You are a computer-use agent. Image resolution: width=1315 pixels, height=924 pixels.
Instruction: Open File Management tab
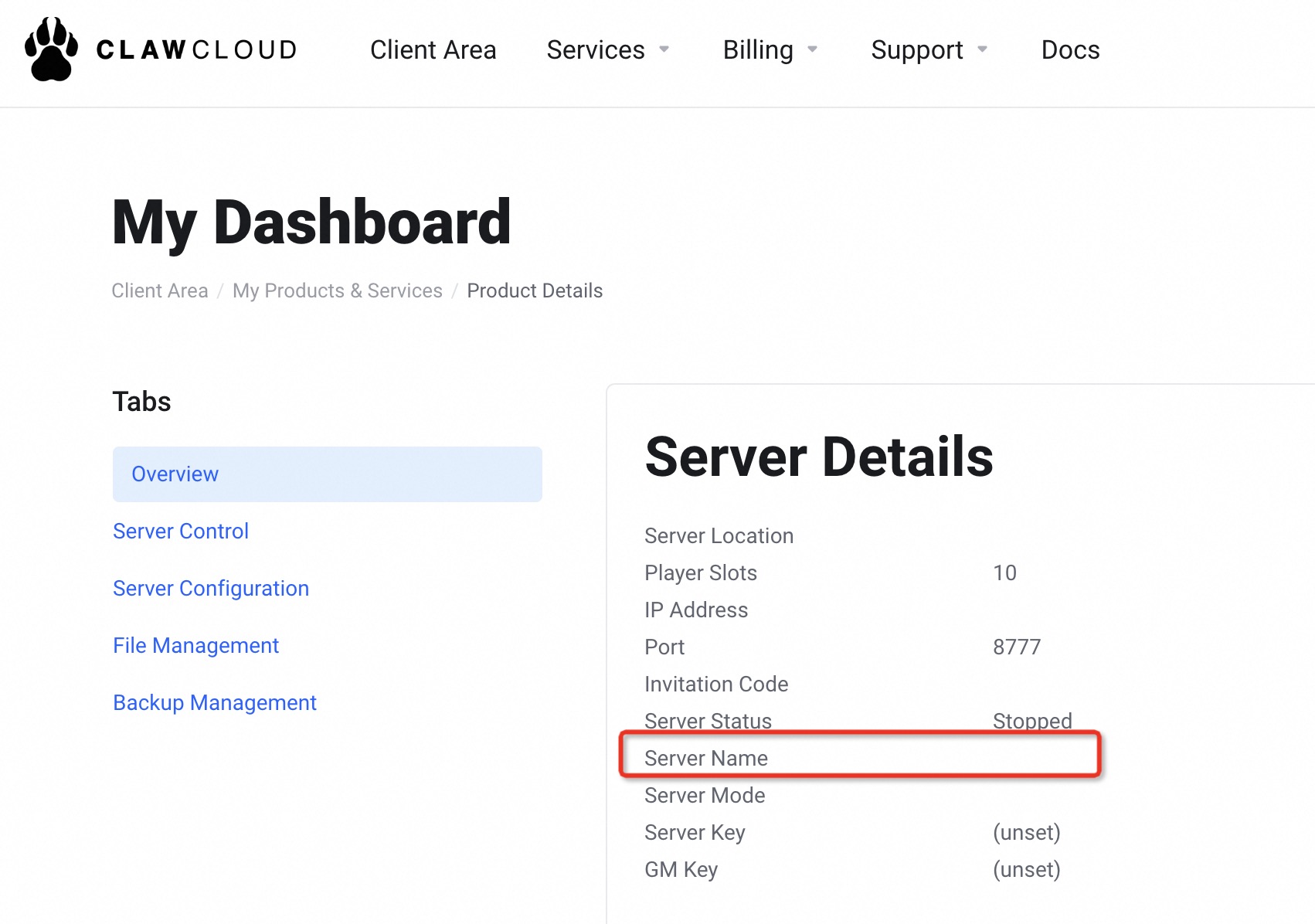coord(195,646)
